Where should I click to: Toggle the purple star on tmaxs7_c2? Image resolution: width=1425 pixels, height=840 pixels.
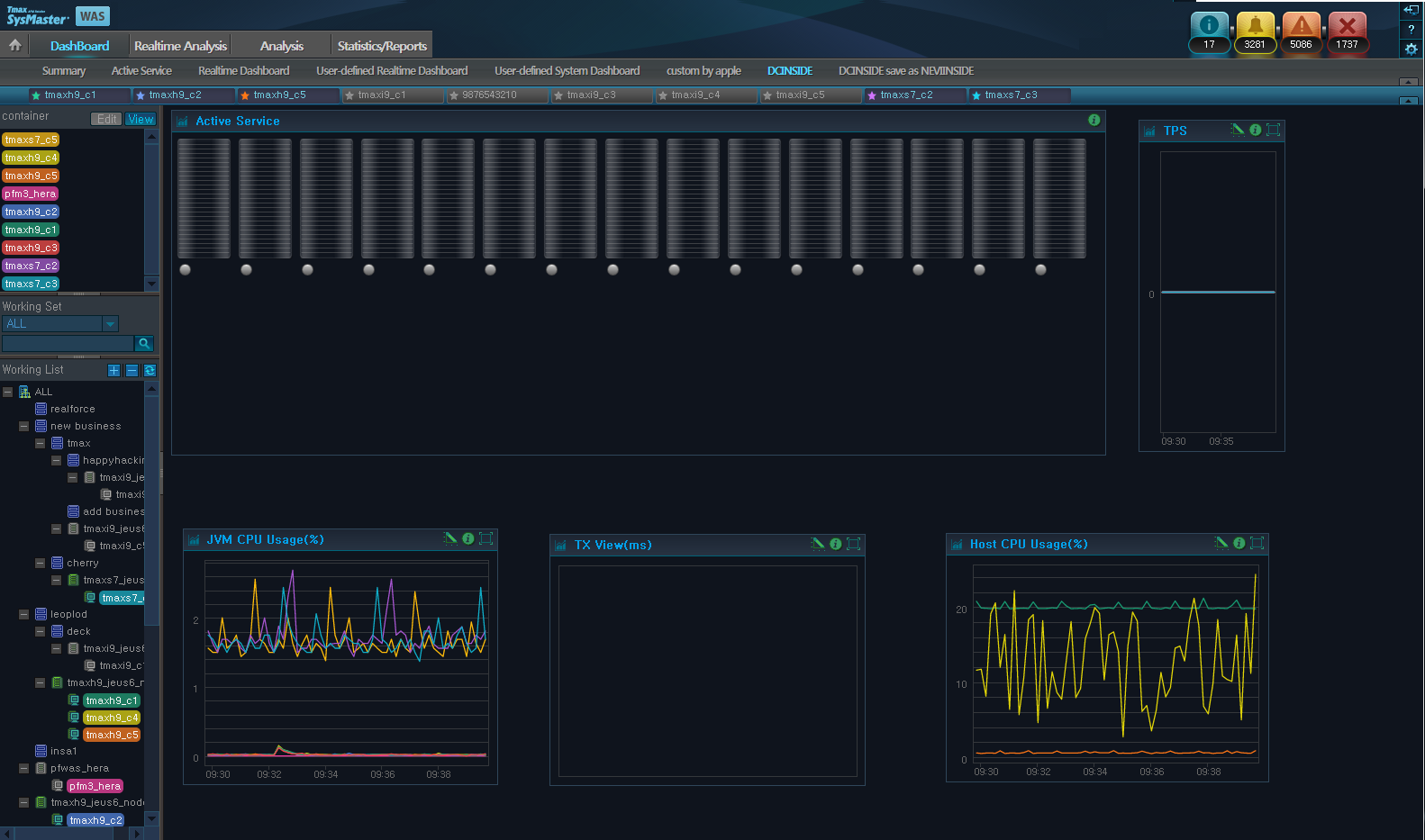click(872, 95)
